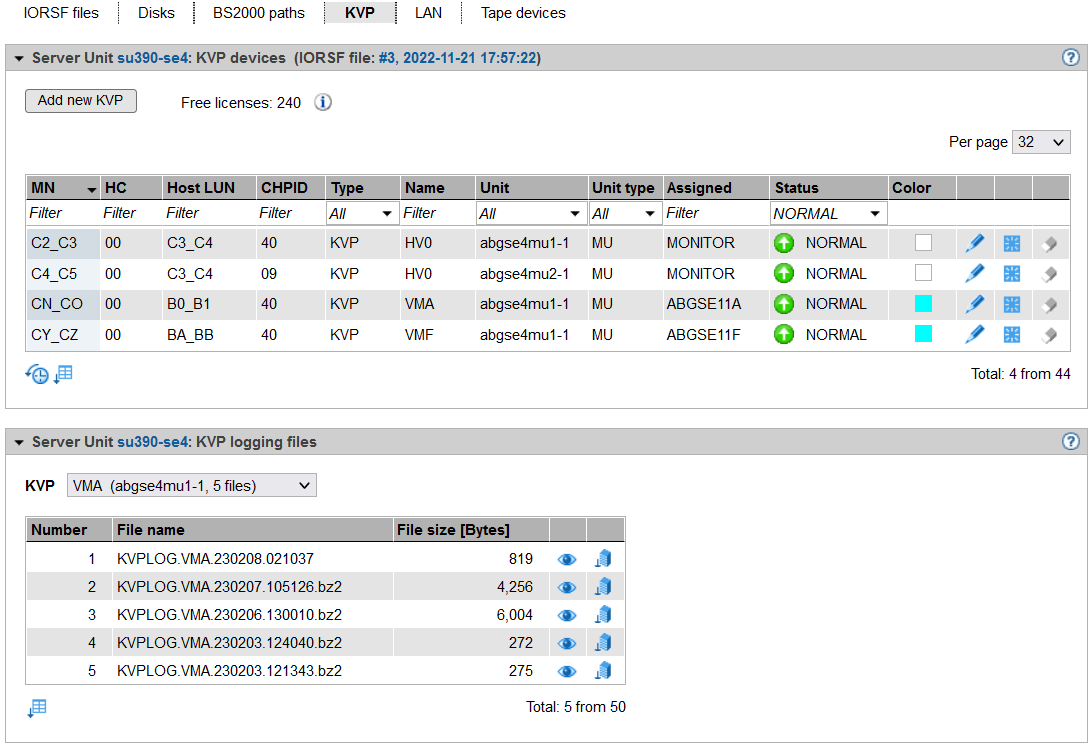1092x749 pixels.
Task: Open help for the KVP devices section
Action: pos(1071,58)
